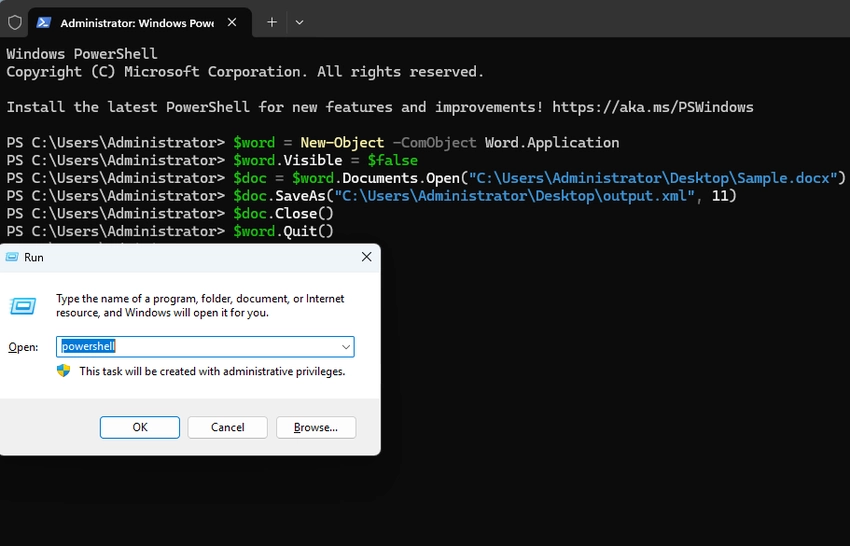Click OK in the Run dialog
Screen dimensions: 850x546
(140, 427)
